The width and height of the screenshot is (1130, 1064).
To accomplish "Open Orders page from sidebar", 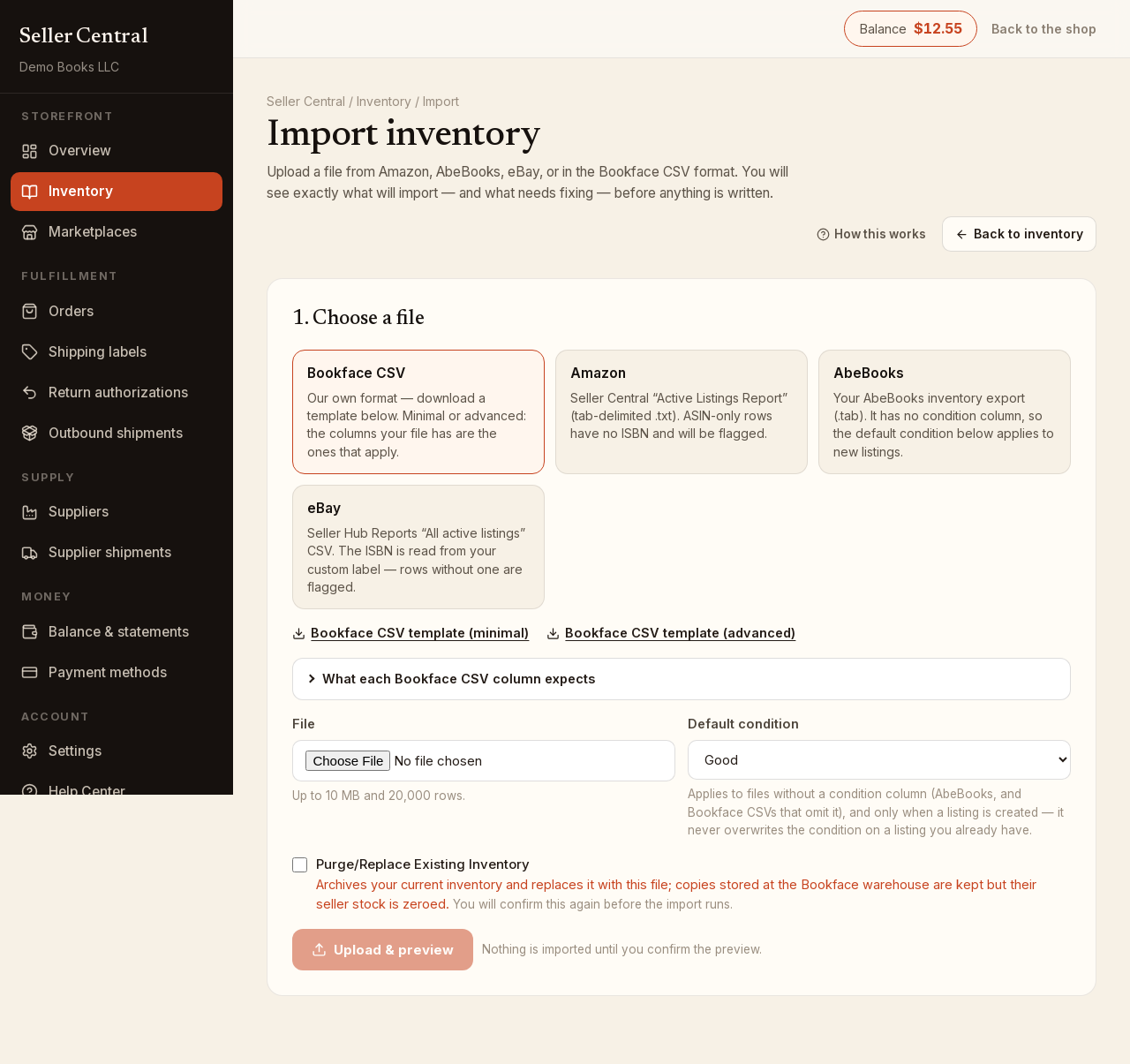I will [117, 312].
